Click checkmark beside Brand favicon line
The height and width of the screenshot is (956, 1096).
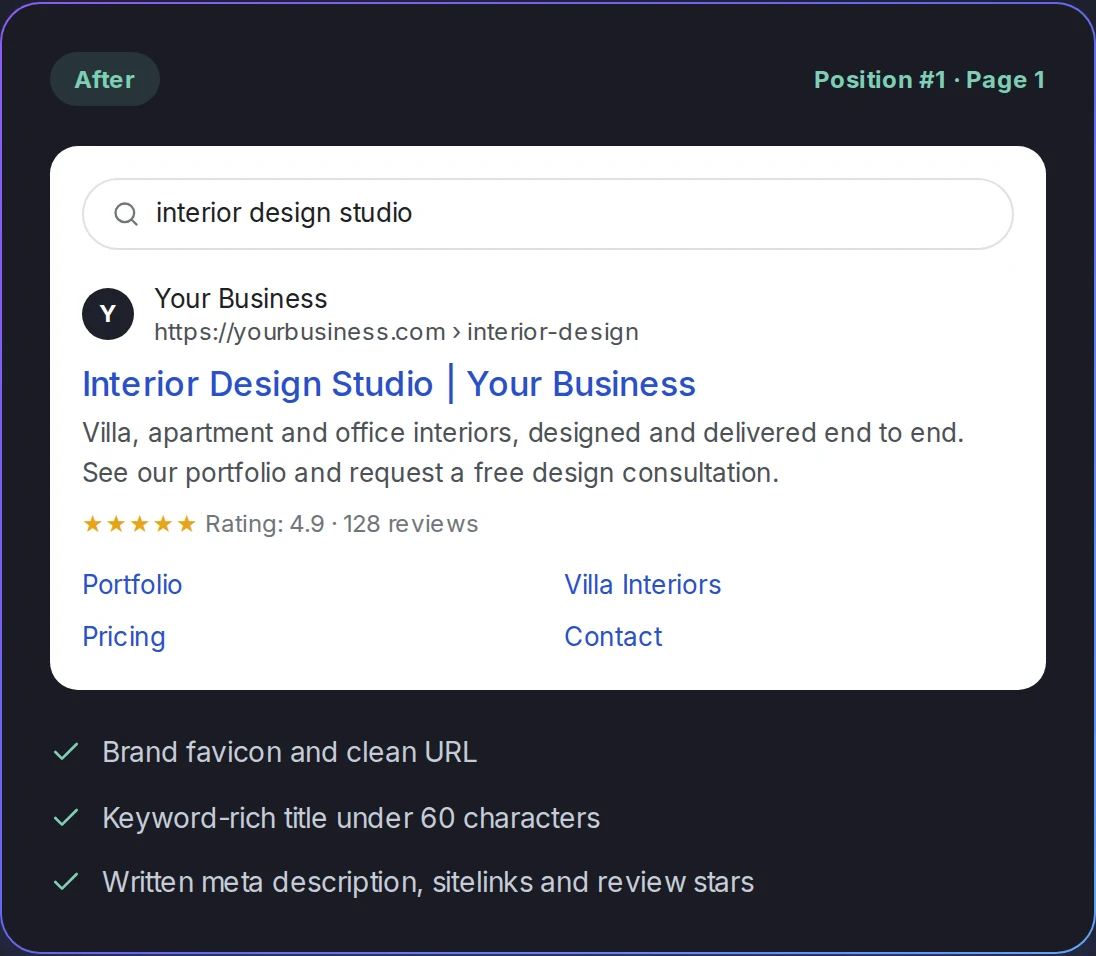pyautogui.click(x=66, y=752)
